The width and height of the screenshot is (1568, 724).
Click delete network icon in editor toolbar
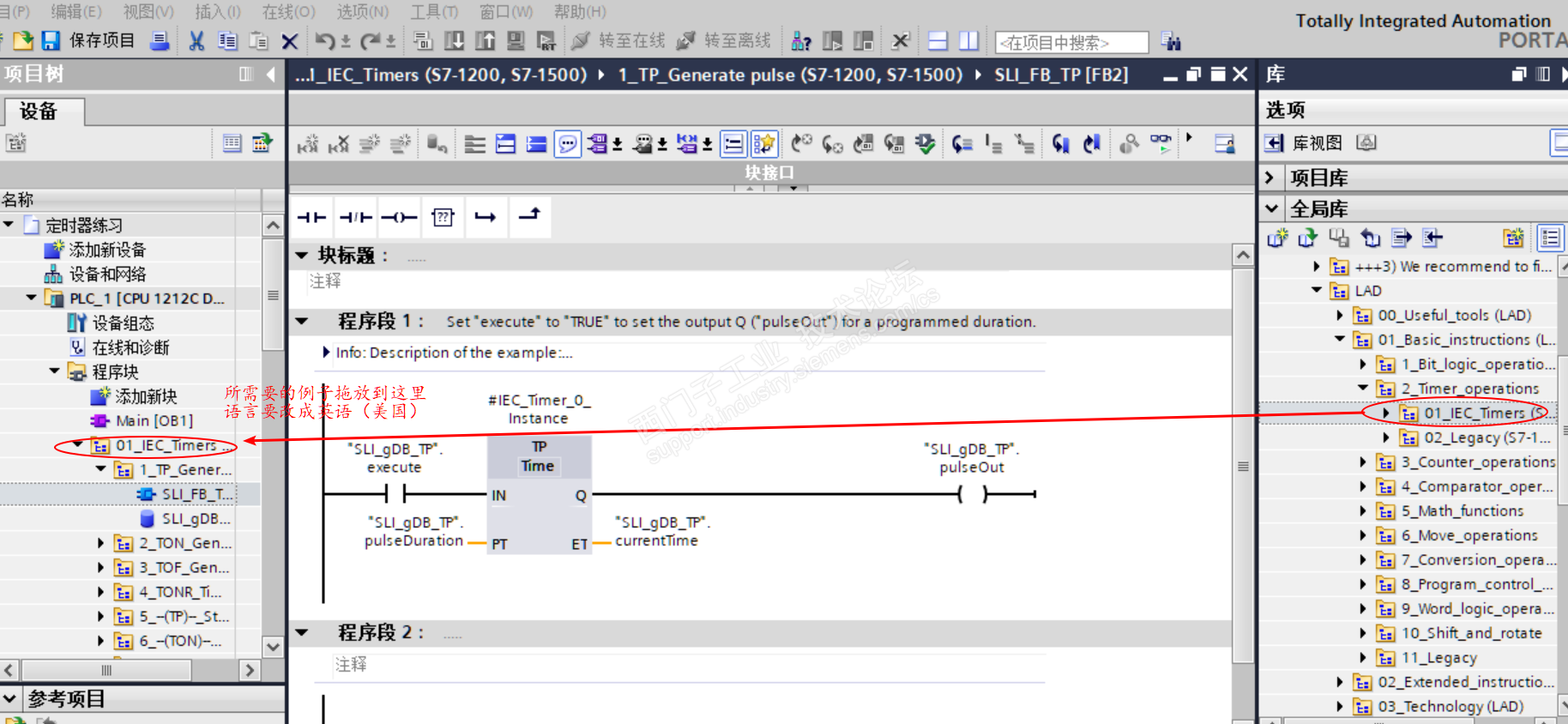coord(339,143)
